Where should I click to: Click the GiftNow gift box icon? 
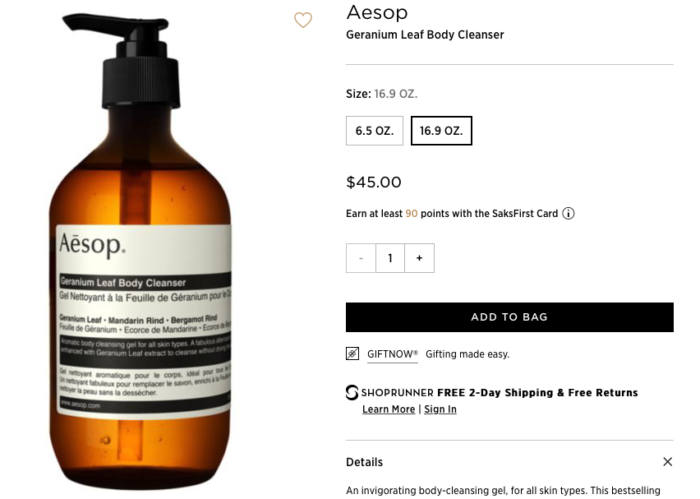coord(352,354)
